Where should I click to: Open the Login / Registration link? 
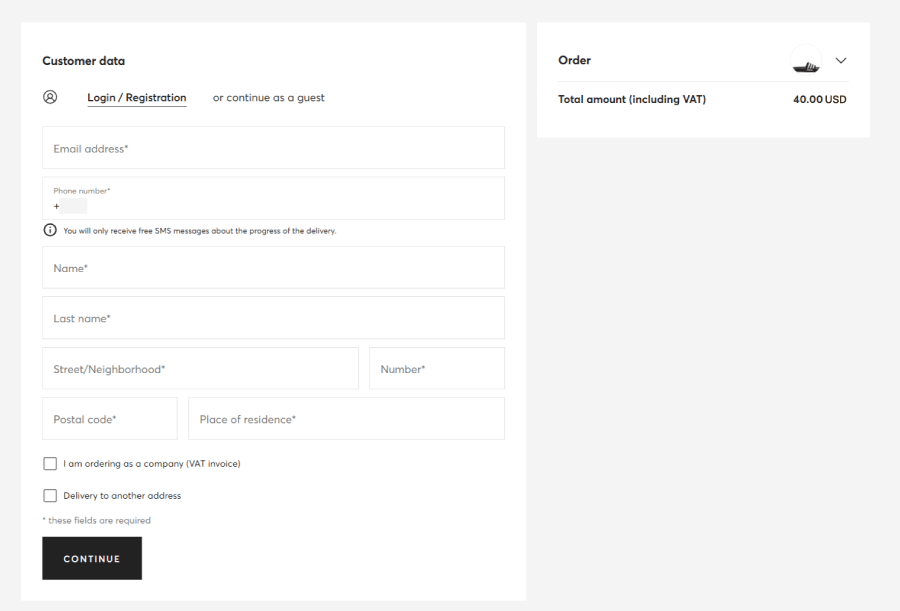(x=137, y=98)
